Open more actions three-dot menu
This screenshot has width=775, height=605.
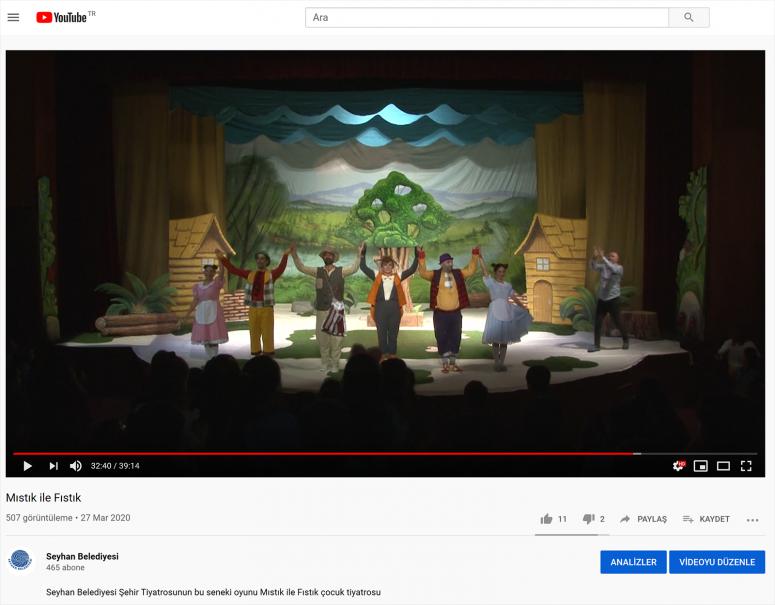tap(752, 519)
